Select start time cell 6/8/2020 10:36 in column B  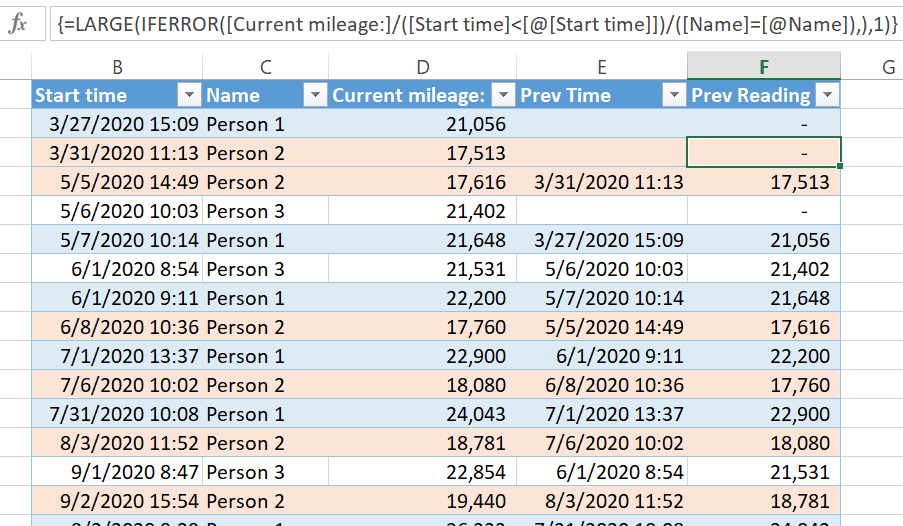pyautogui.click(x=117, y=327)
